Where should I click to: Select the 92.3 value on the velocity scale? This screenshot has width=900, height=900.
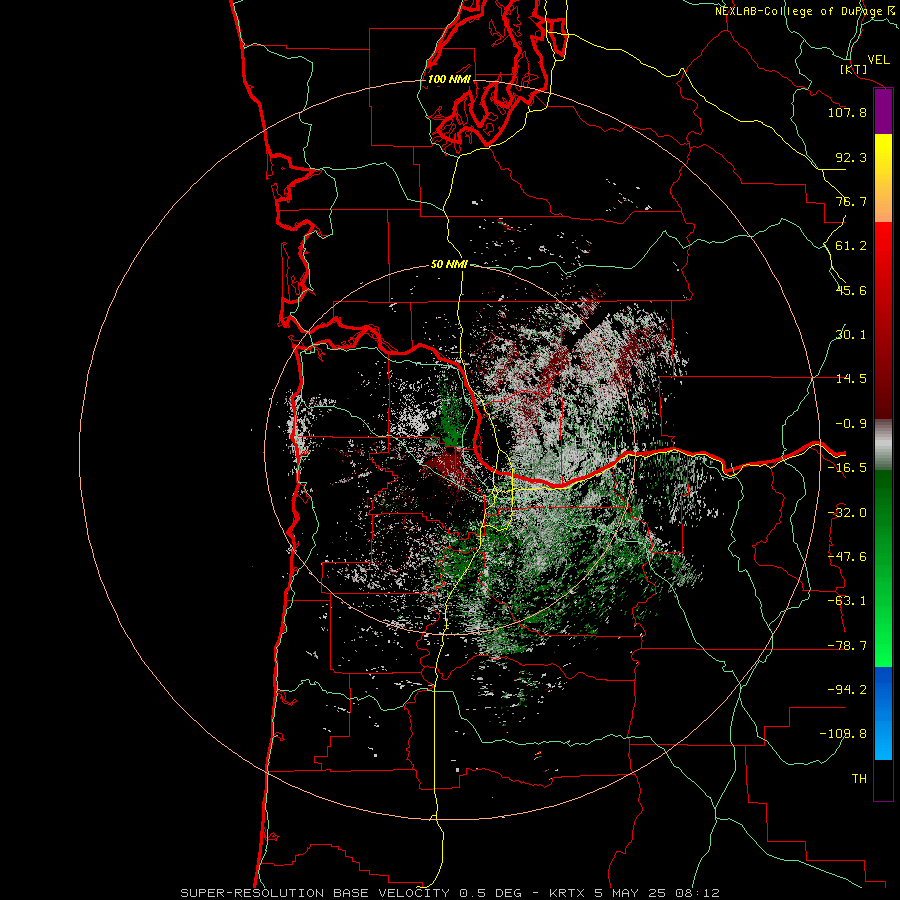[x=851, y=157]
